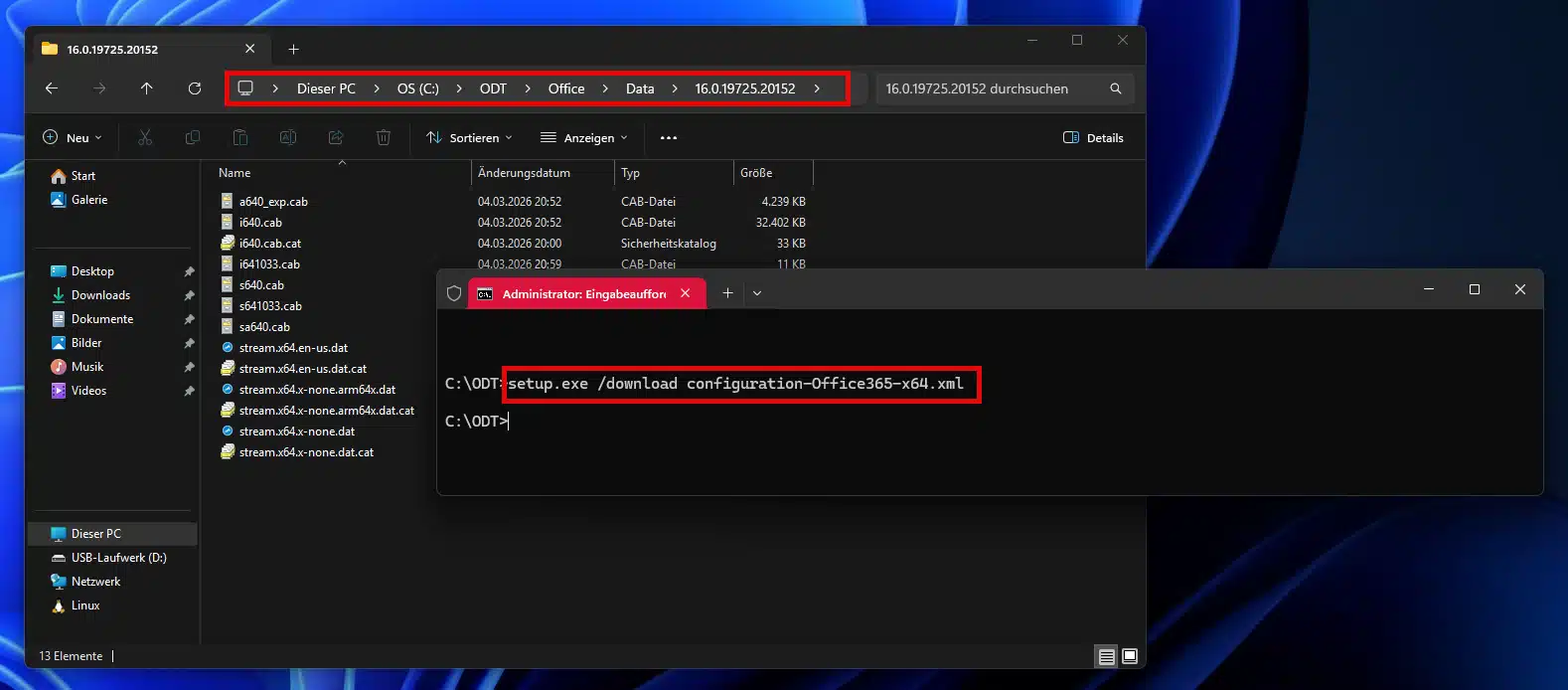Add a new Explorer tab
Screen dimensions: 1568x690
point(293,49)
